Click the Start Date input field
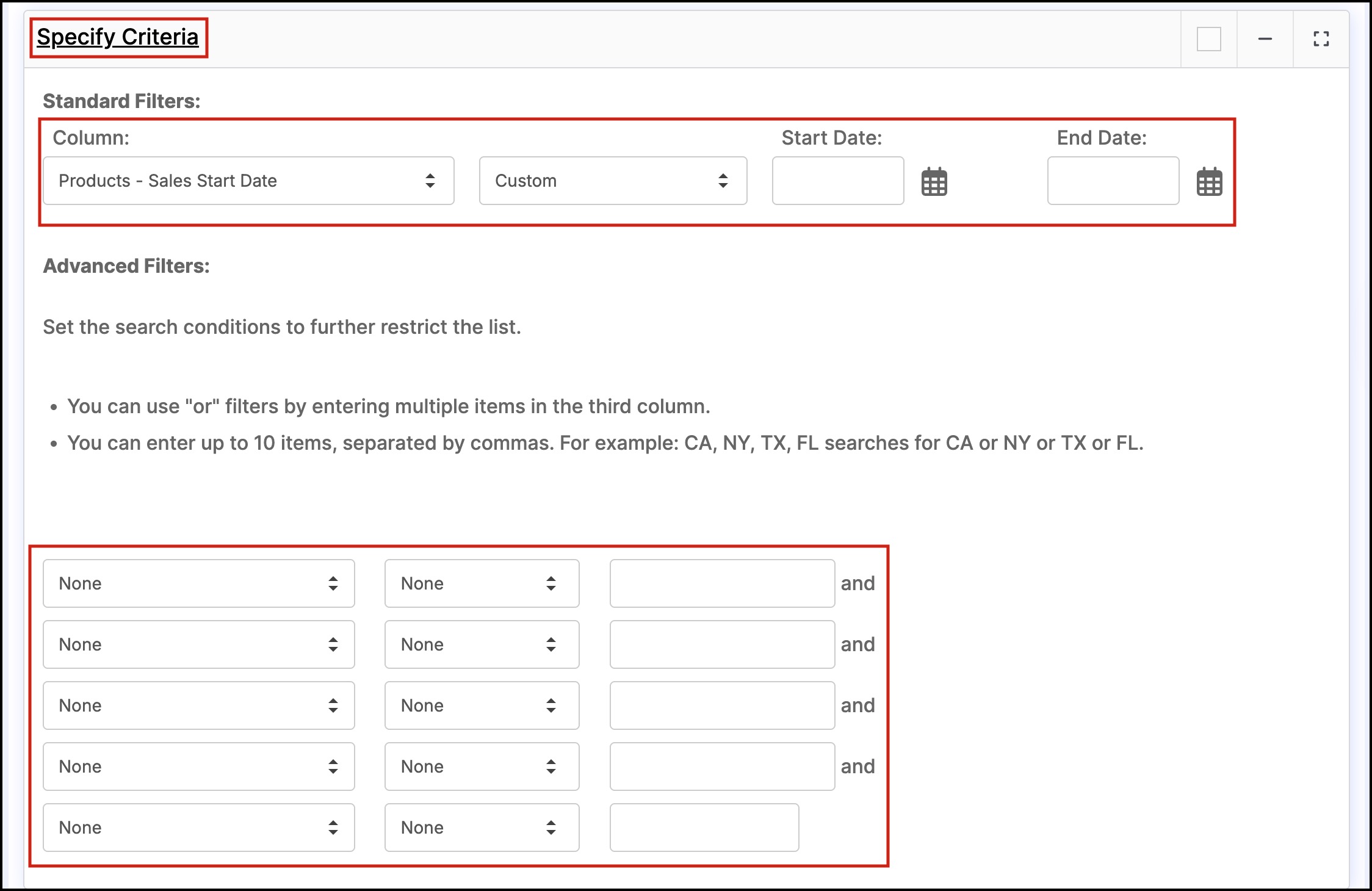Image resolution: width=1372 pixels, height=891 pixels. (837, 181)
